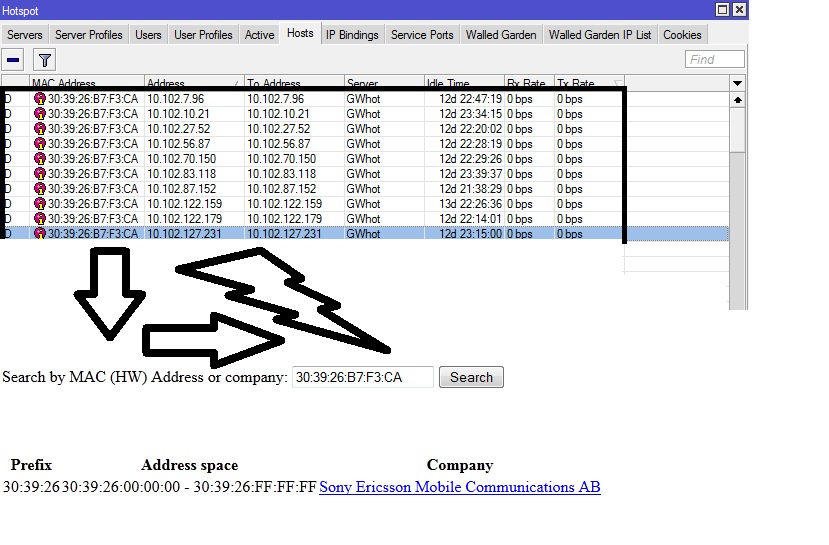Viewport: 829px width, 545px height.
Task: Click scrollbar up arrow in hosts list
Action: click(737, 100)
